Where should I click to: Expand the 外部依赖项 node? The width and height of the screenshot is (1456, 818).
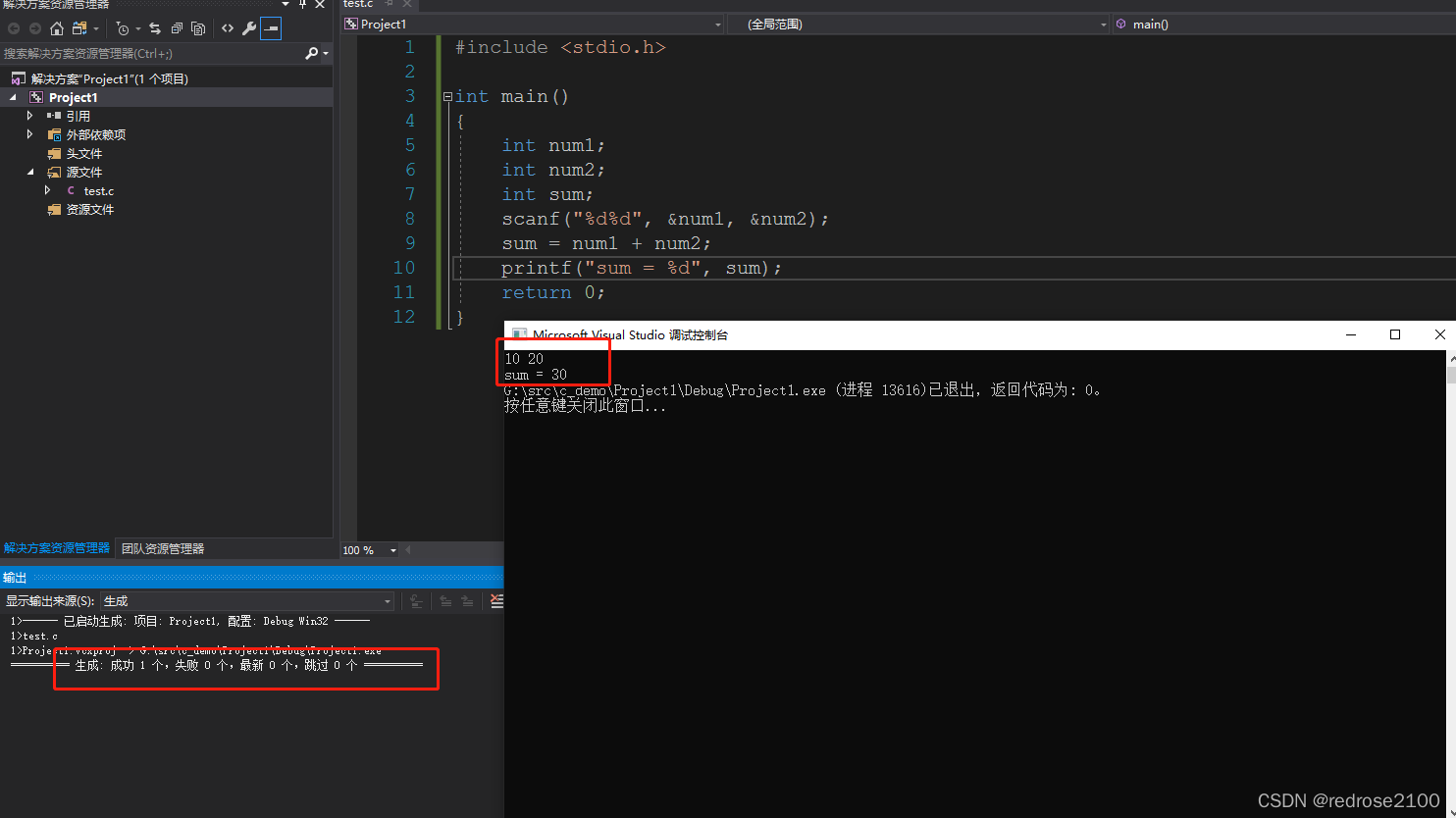coord(30,134)
